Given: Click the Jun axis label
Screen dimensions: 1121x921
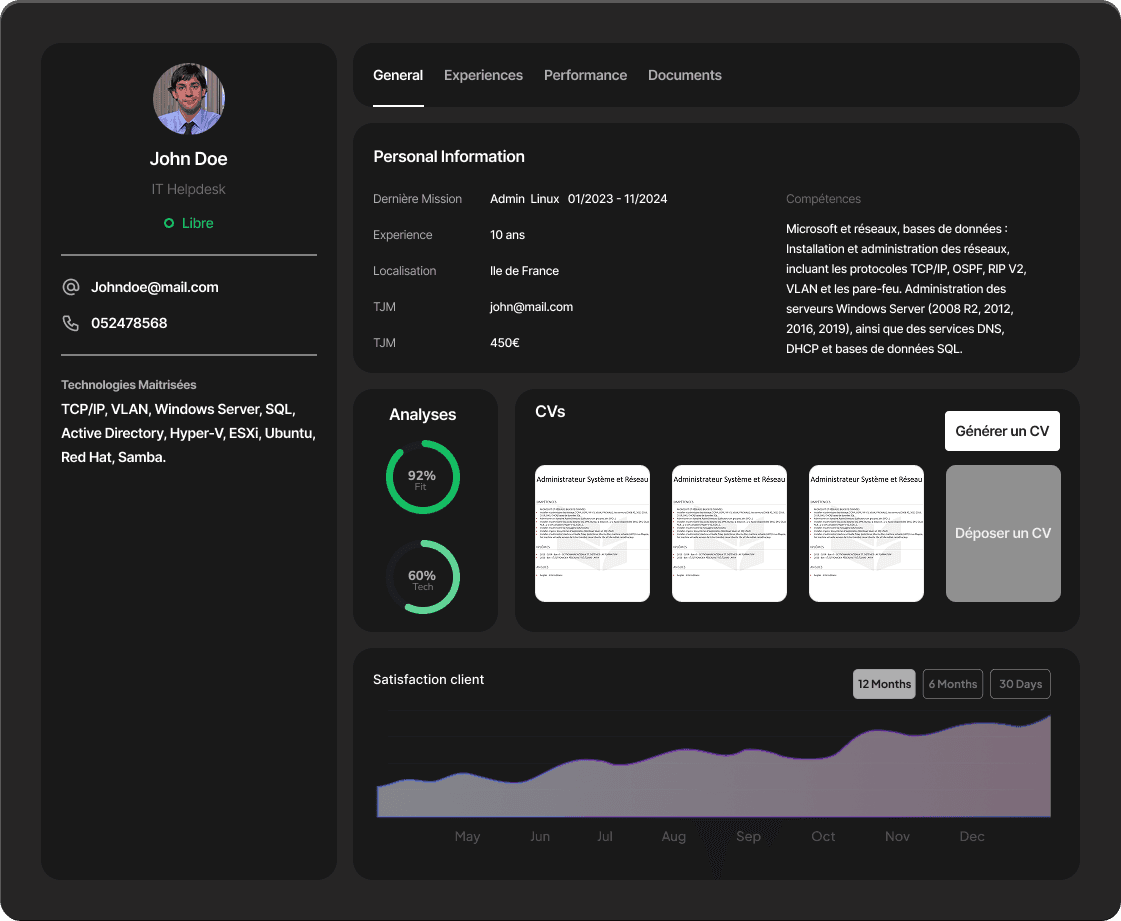Looking at the screenshot, I should coord(540,836).
